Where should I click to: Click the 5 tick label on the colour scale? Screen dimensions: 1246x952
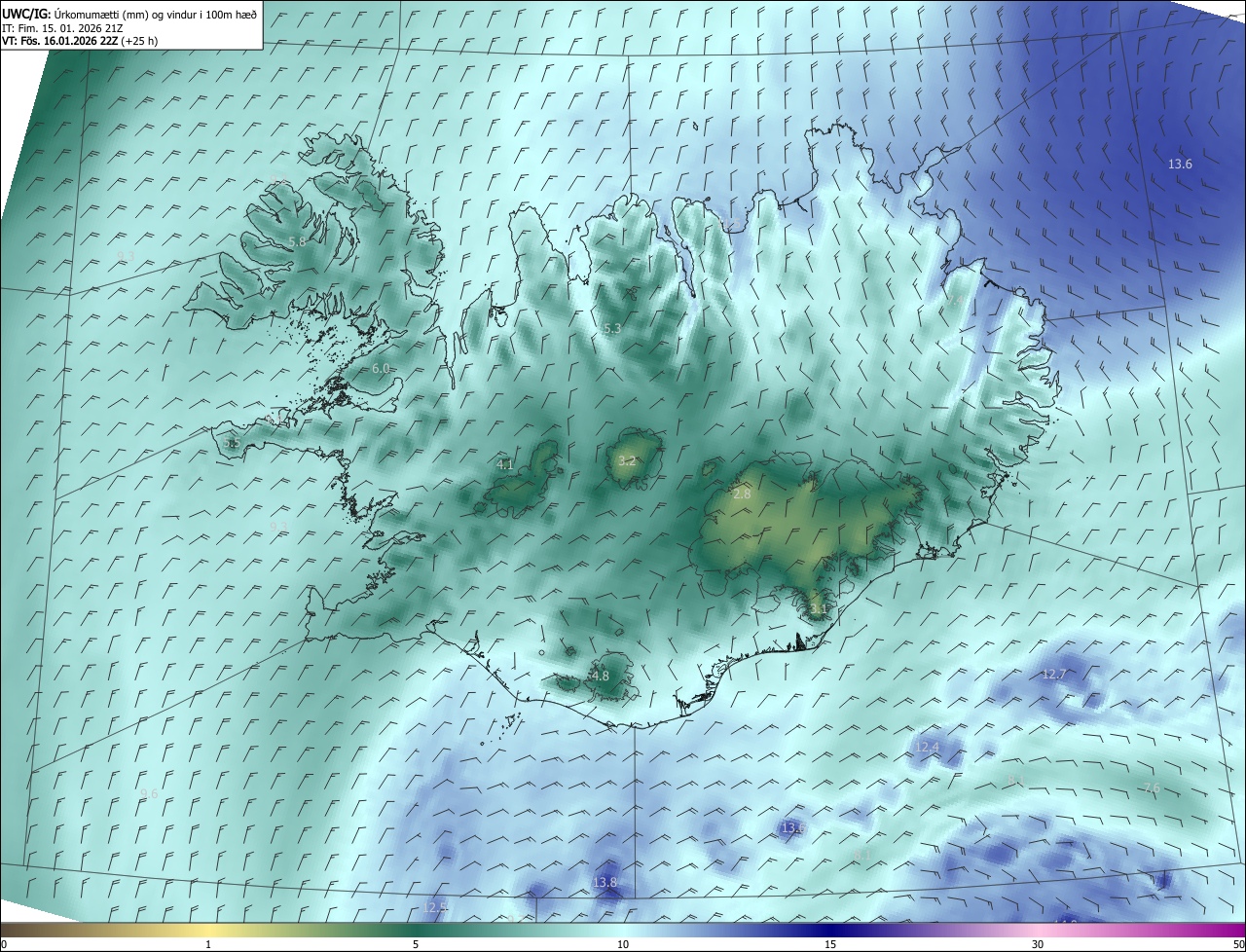tap(416, 944)
